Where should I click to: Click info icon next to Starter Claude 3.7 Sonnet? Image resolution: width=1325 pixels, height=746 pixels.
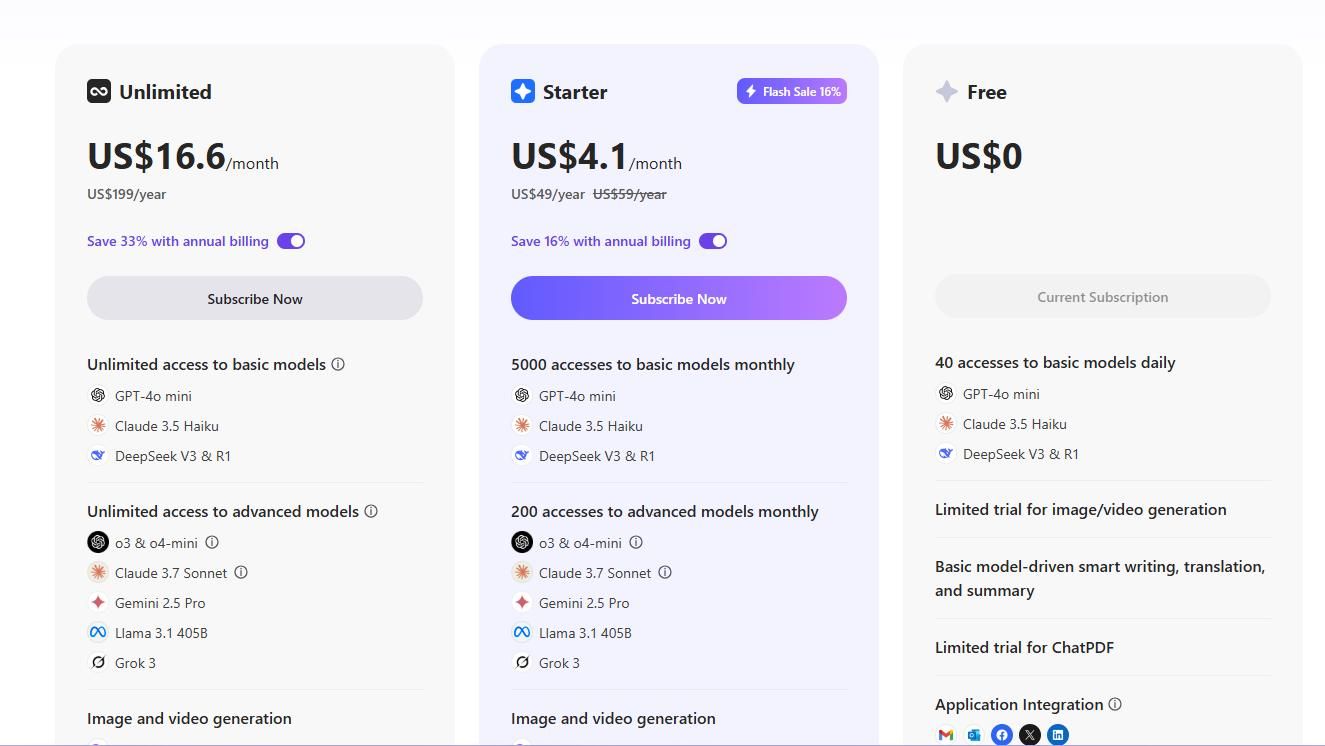coord(665,572)
